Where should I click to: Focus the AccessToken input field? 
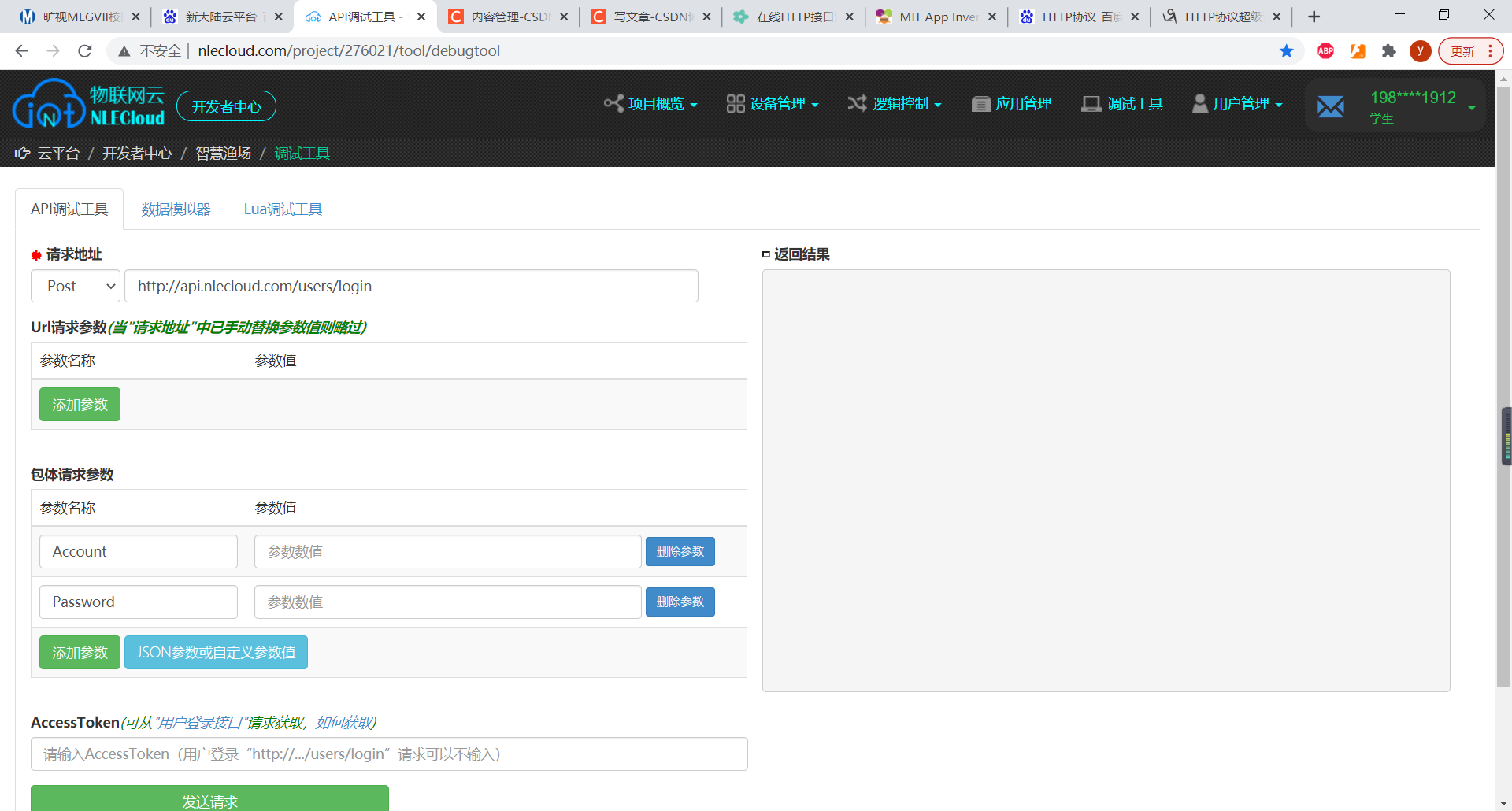coord(389,754)
